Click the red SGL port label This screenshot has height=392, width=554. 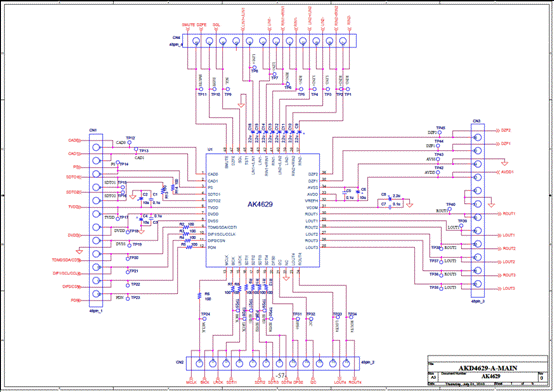point(216,25)
